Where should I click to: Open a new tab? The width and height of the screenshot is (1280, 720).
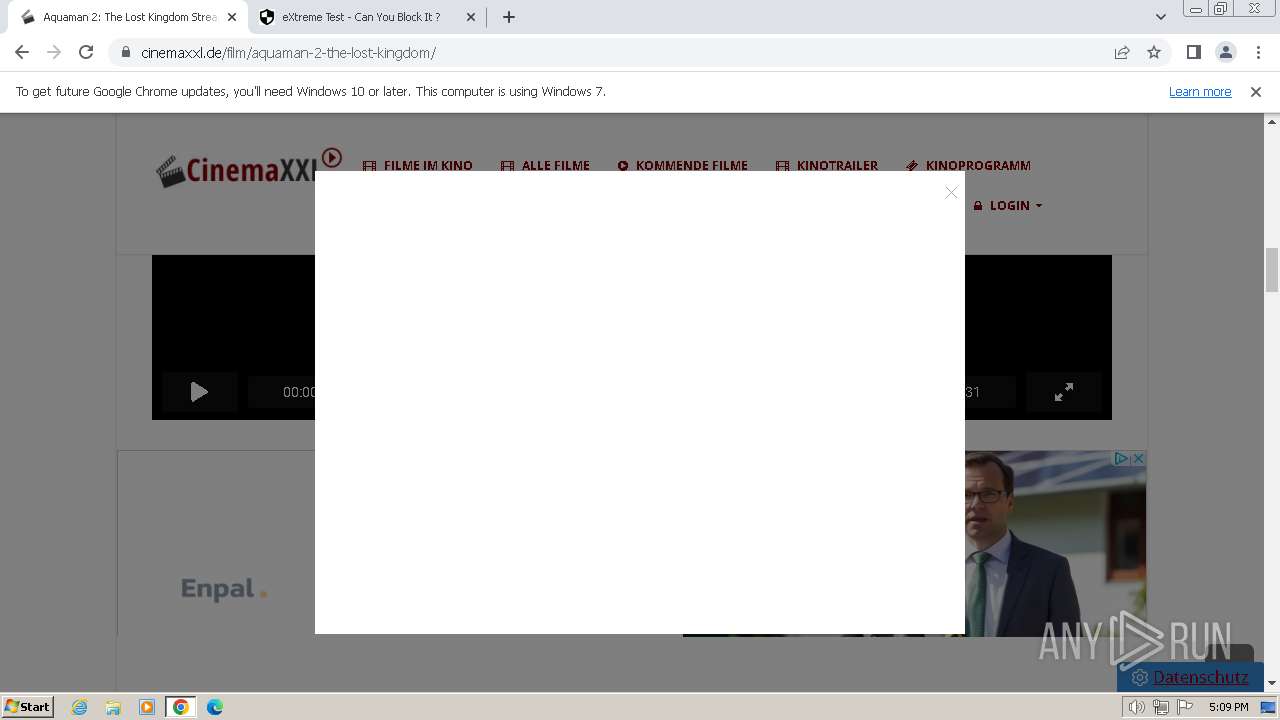click(x=508, y=17)
